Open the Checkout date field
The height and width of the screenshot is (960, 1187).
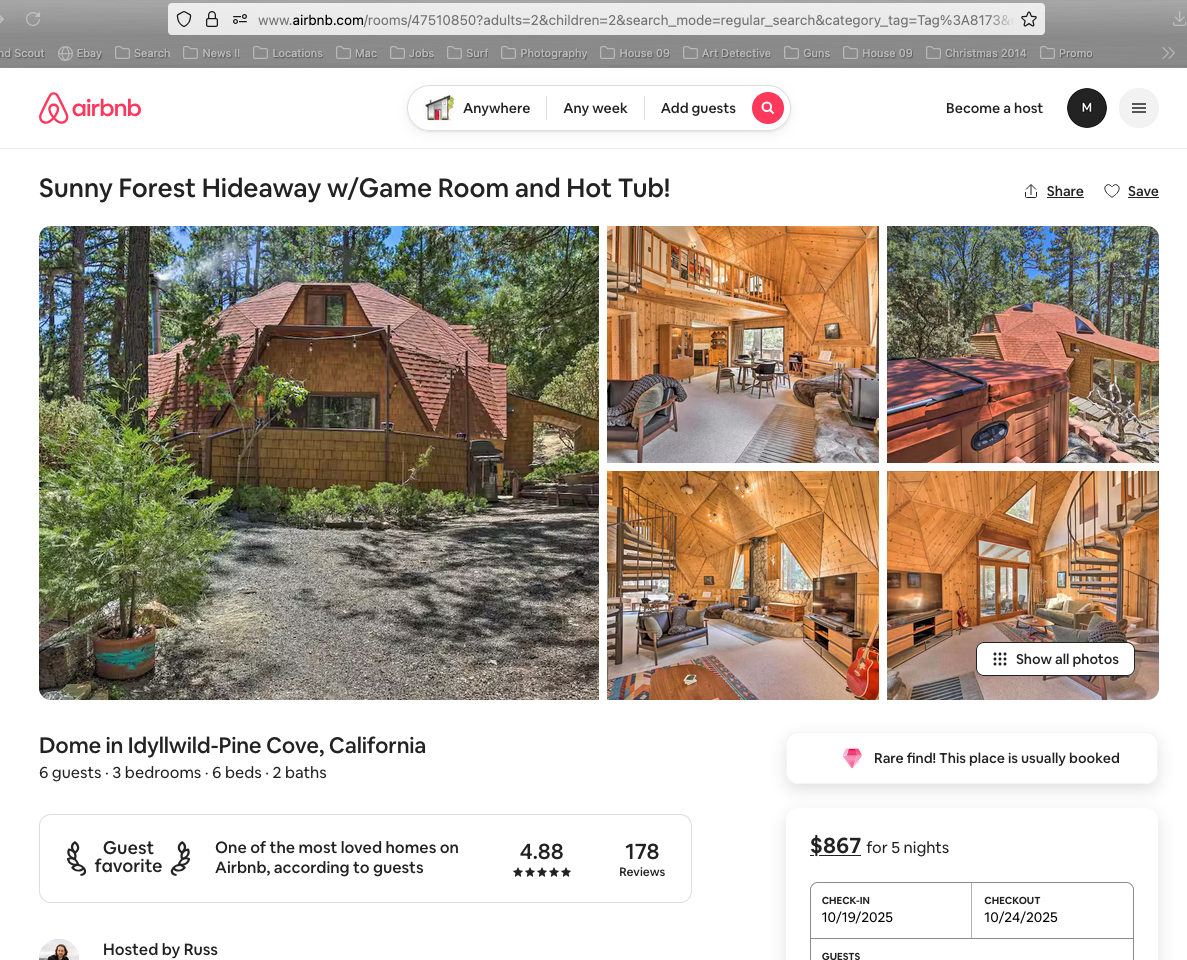pos(1052,910)
